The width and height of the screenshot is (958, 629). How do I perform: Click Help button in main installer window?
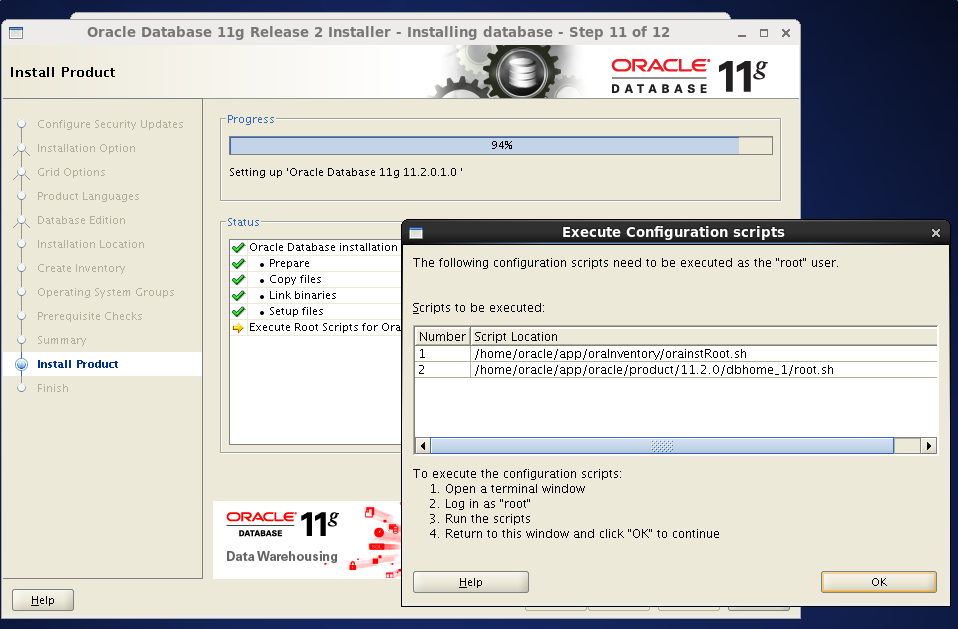coord(43,600)
